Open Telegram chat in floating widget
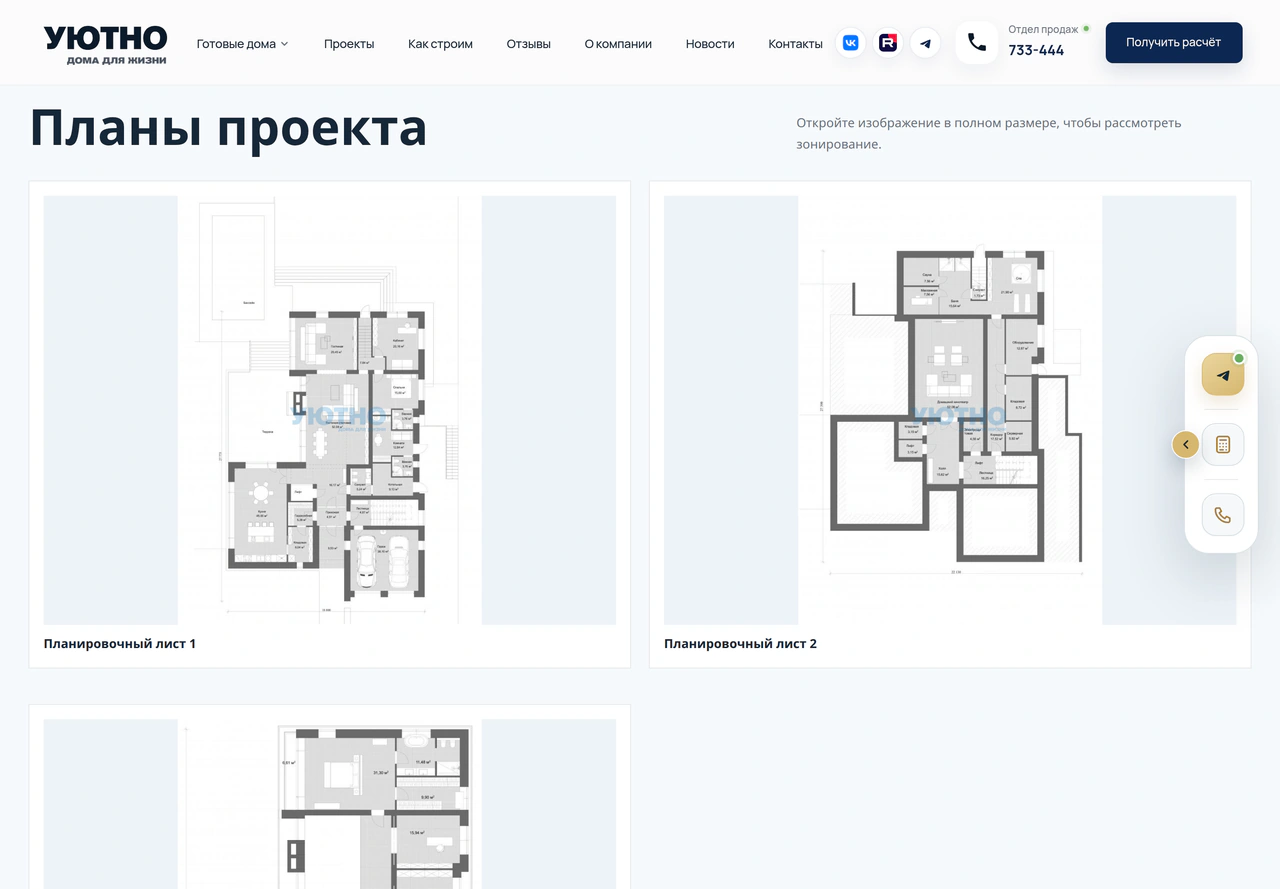This screenshot has height=889, width=1280. pos(1223,375)
